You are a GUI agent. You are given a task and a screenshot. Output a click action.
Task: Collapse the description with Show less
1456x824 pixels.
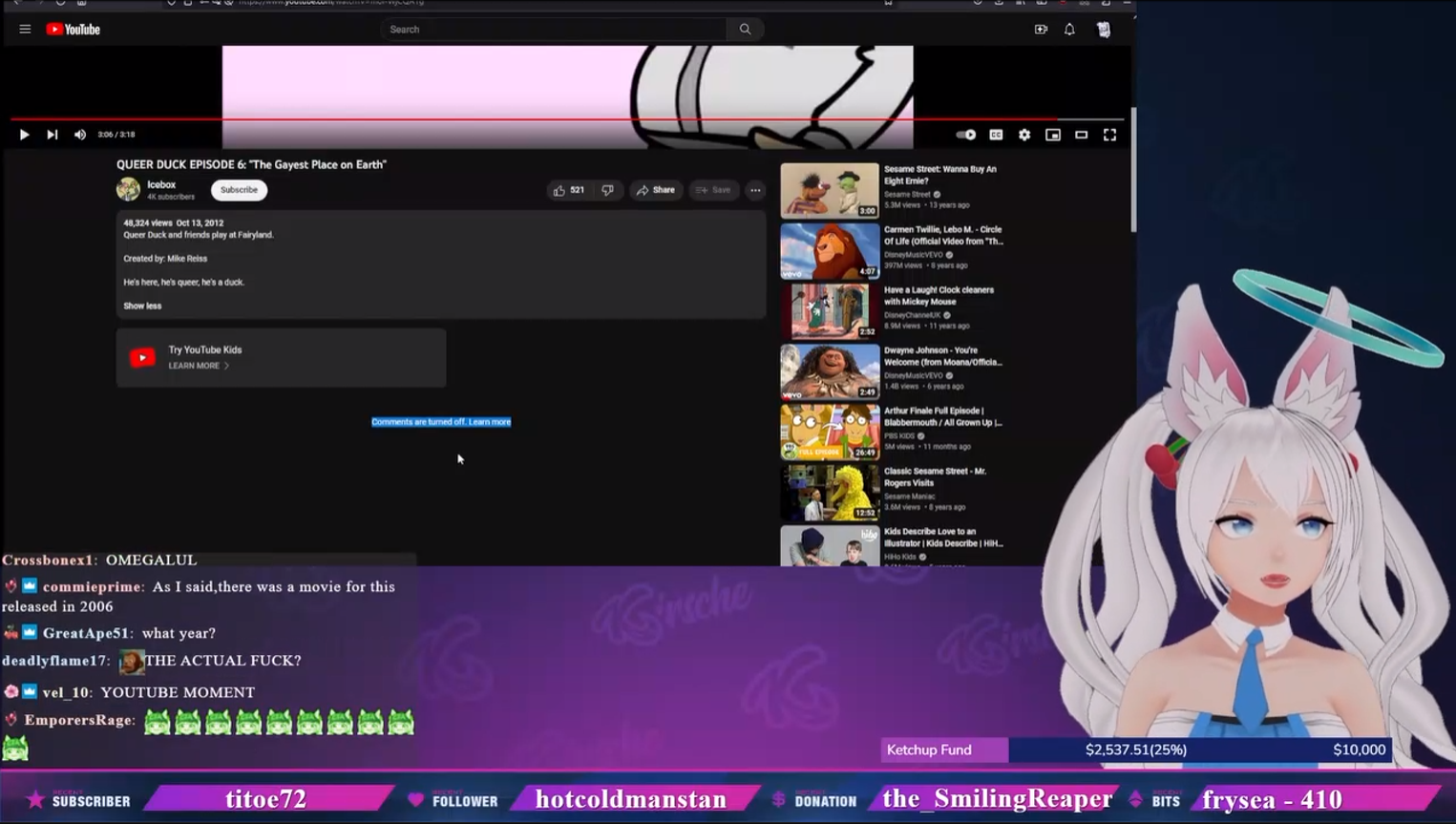click(142, 306)
